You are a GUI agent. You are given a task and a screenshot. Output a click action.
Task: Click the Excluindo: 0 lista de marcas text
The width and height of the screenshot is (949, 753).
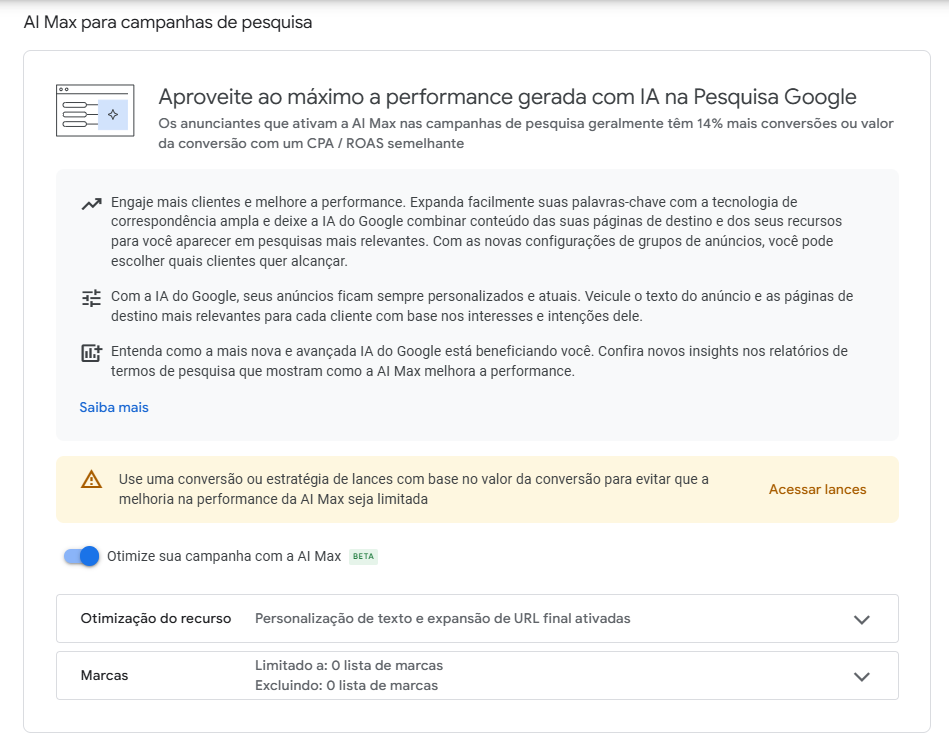(346, 685)
